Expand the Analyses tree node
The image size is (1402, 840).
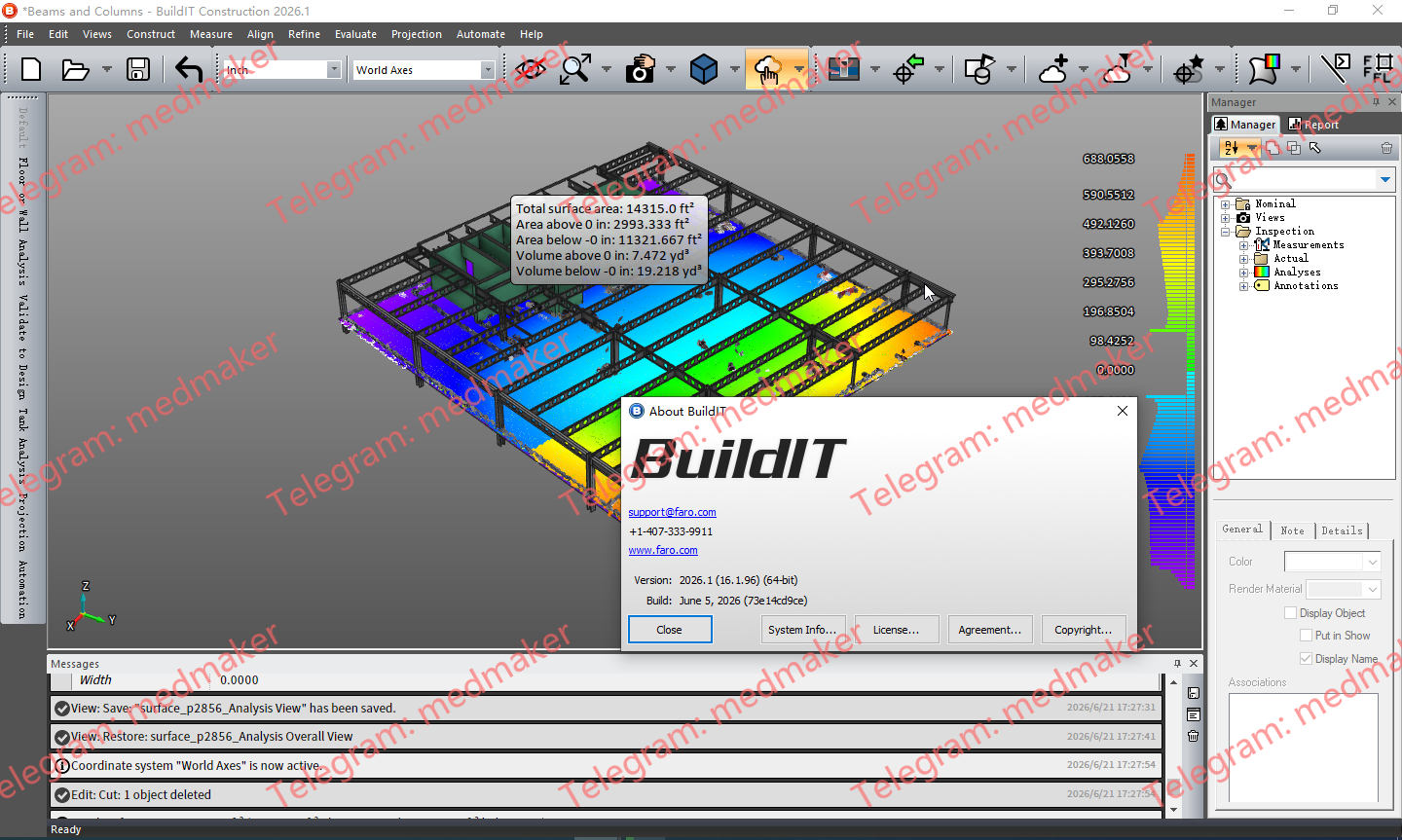pyautogui.click(x=1243, y=273)
